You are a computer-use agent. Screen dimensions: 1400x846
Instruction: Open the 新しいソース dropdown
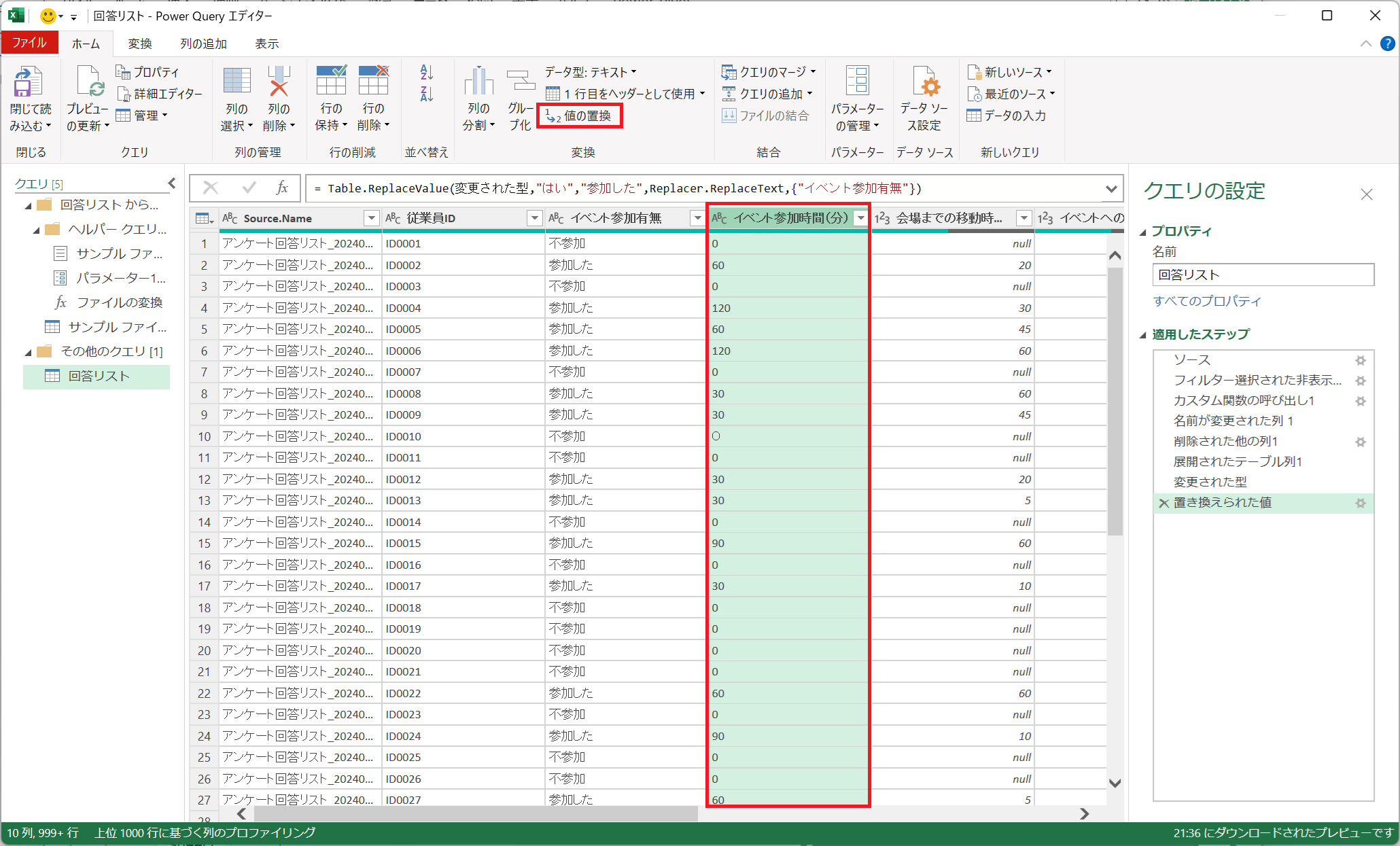tap(1010, 72)
